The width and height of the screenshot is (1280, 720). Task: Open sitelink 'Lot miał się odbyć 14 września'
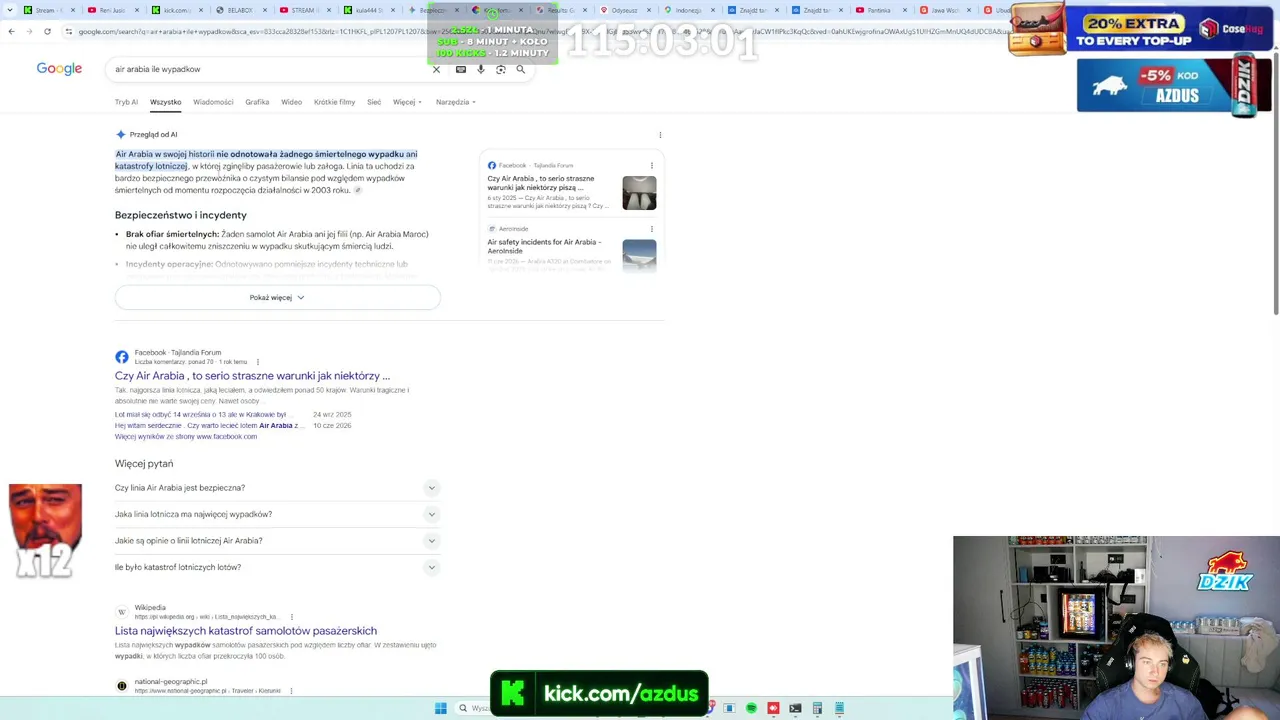pos(200,414)
